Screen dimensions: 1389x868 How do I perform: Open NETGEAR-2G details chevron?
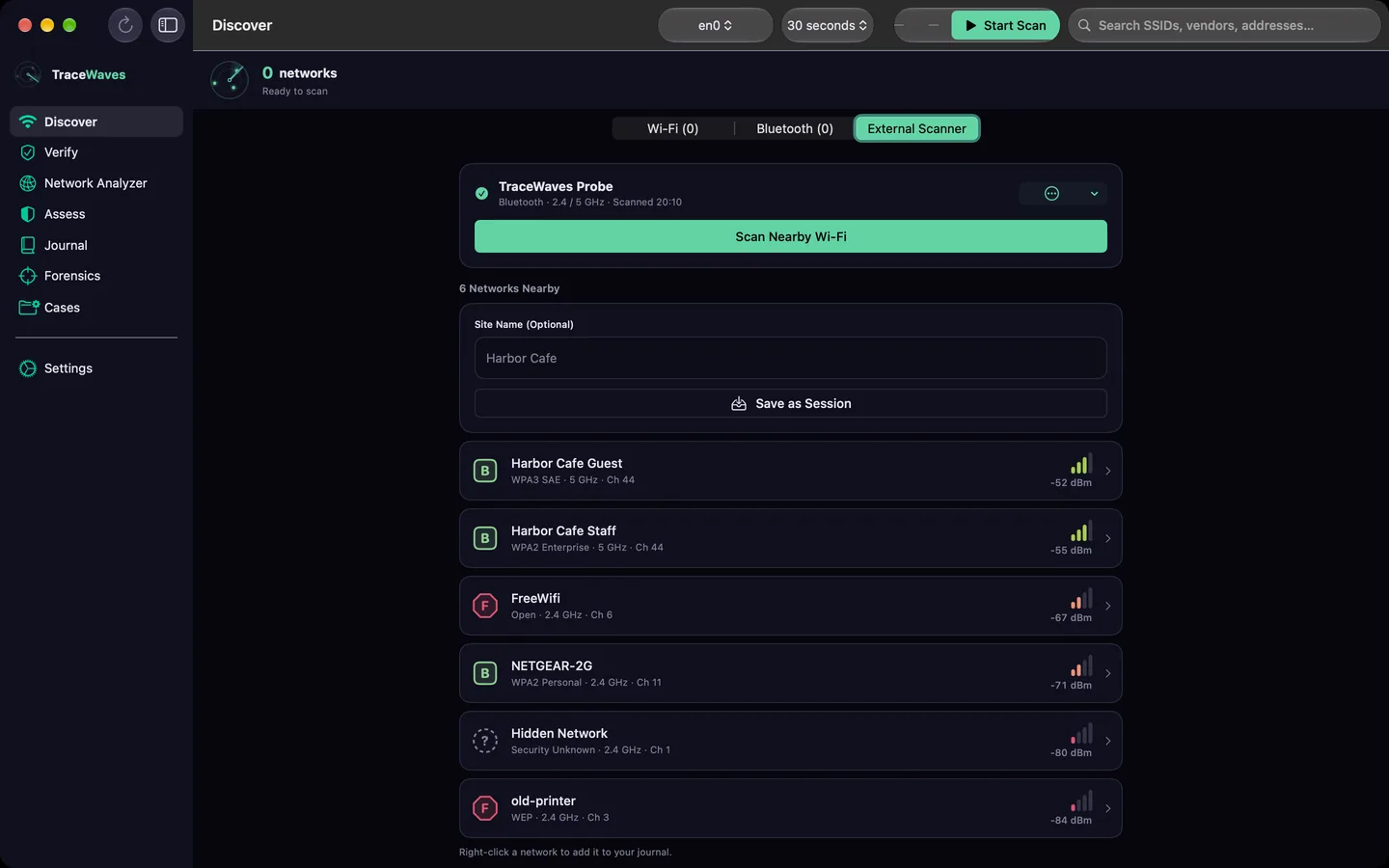pyautogui.click(x=1107, y=673)
